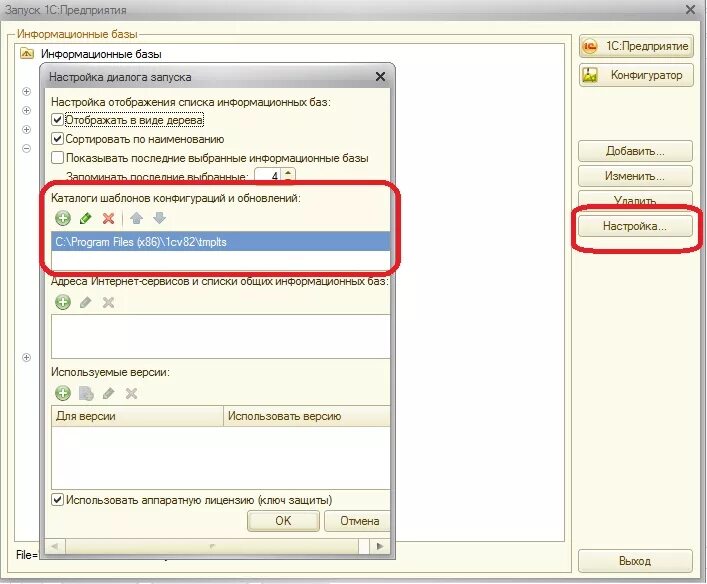Cancel the dialog with Отмена button
This screenshot has width=707, height=584.
(358, 521)
